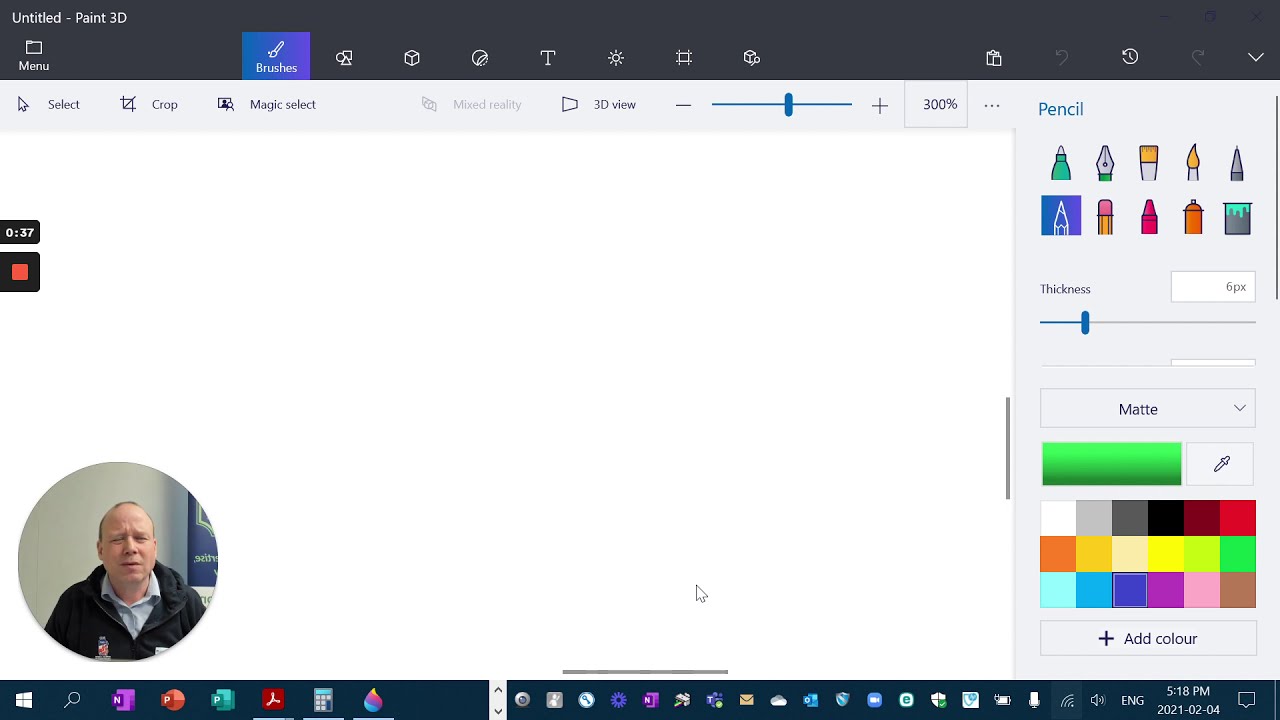Click the canvas vertical scrollbar
Viewport: 1280px width, 720px height.
pyautogui.click(x=1008, y=448)
